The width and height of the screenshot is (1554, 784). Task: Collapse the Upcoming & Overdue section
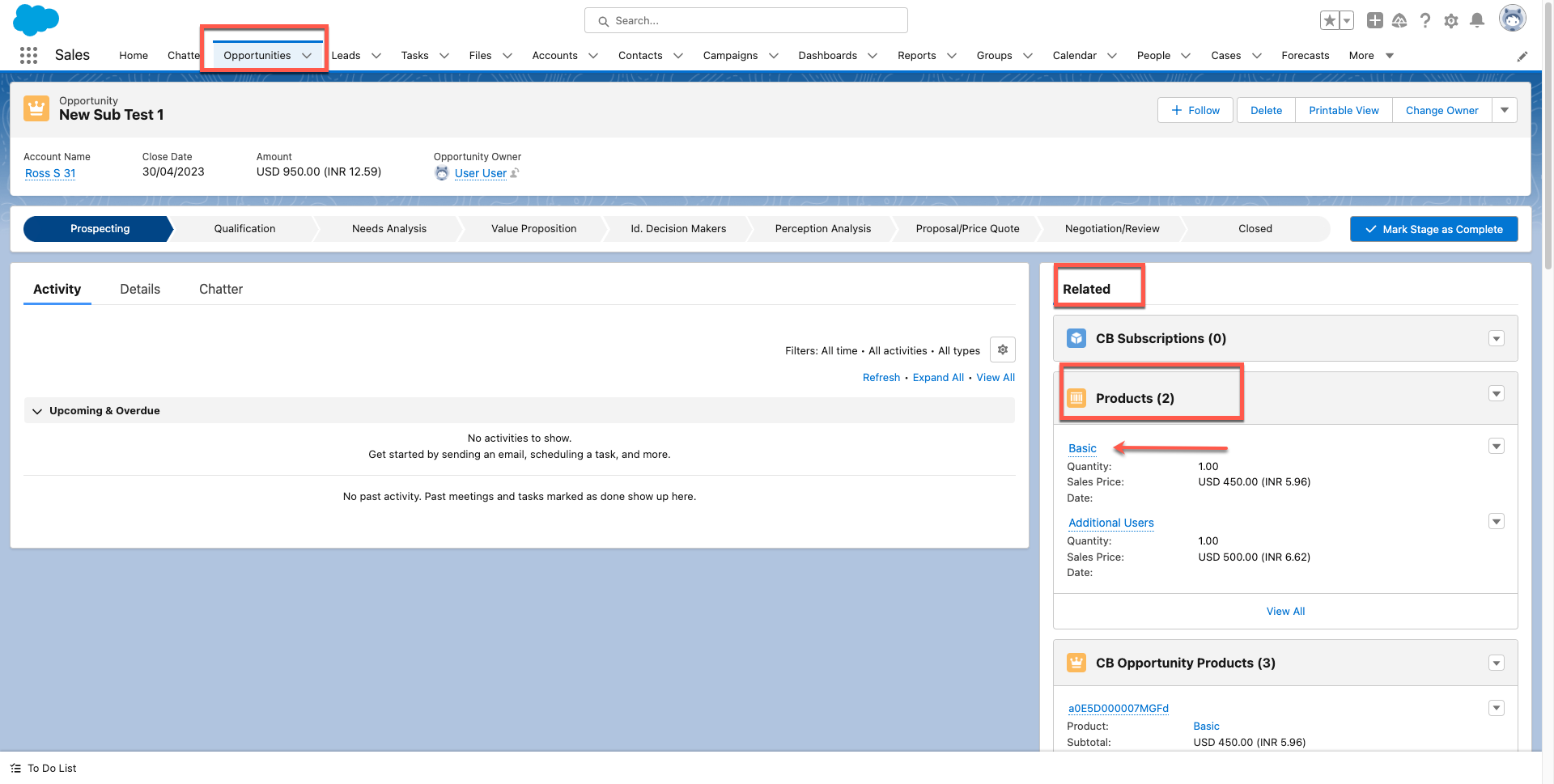[37, 411]
